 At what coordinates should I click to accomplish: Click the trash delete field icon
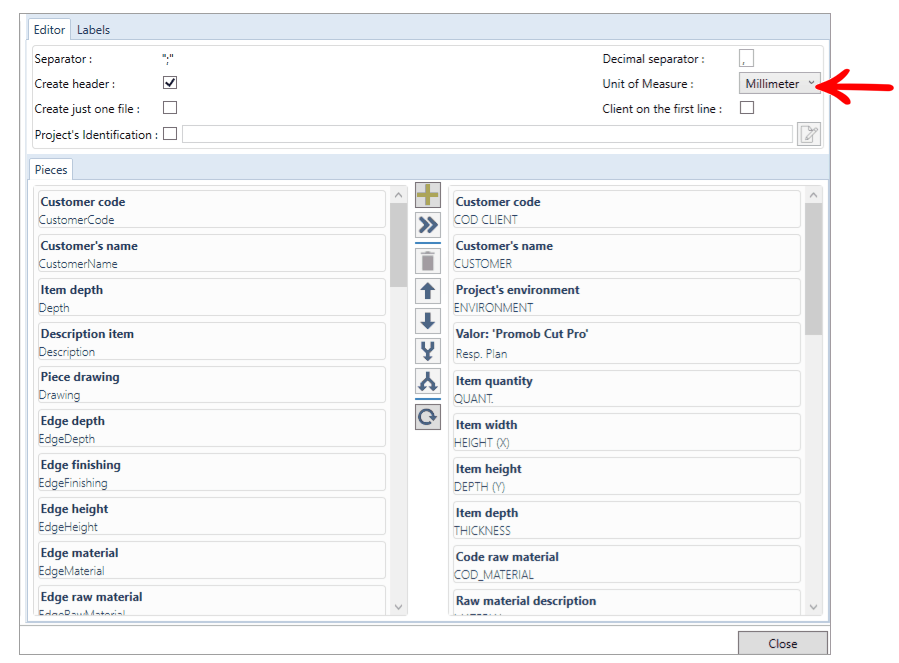pos(428,261)
